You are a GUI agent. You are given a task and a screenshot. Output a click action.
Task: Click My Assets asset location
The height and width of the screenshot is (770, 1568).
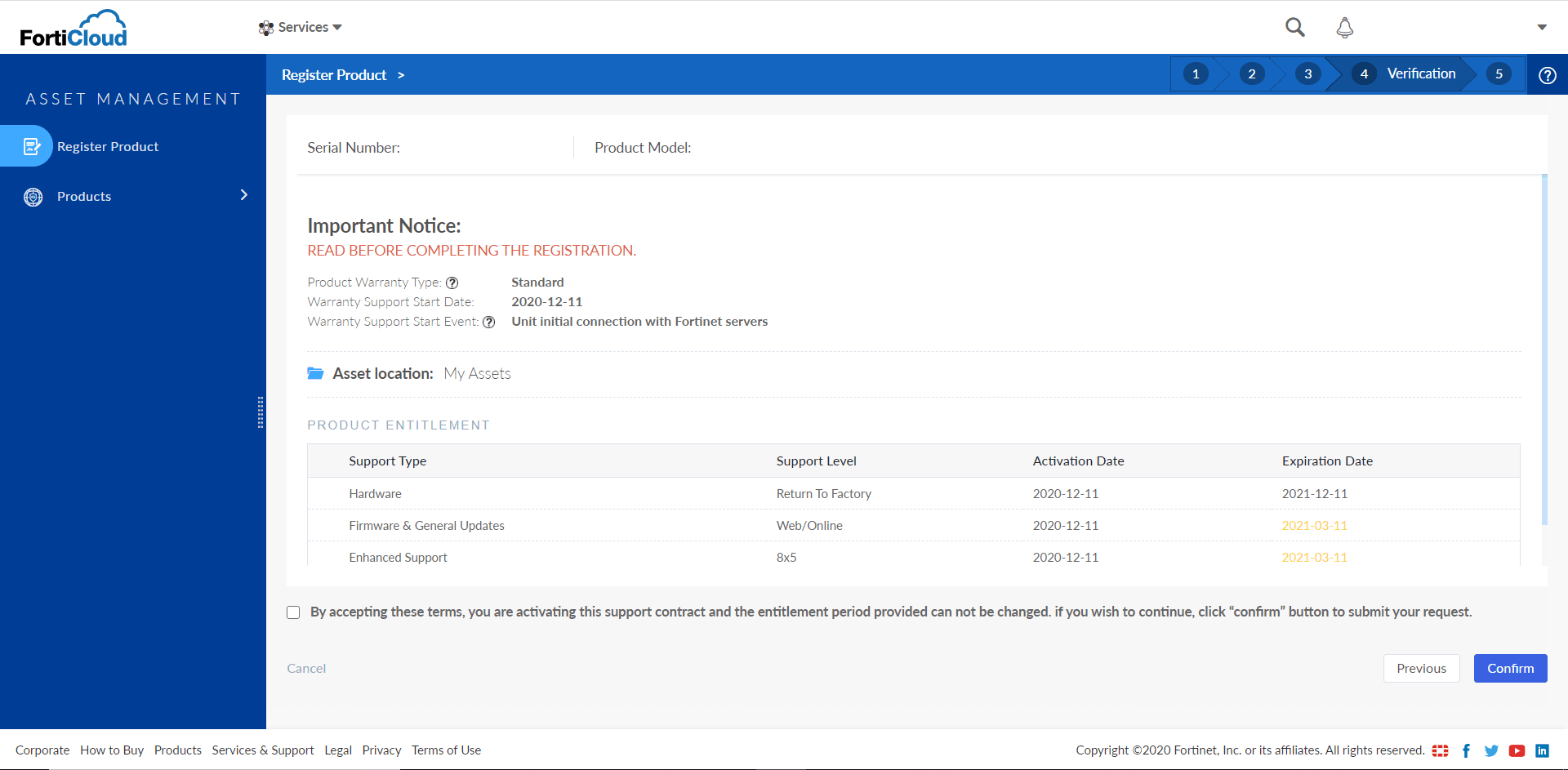point(478,373)
